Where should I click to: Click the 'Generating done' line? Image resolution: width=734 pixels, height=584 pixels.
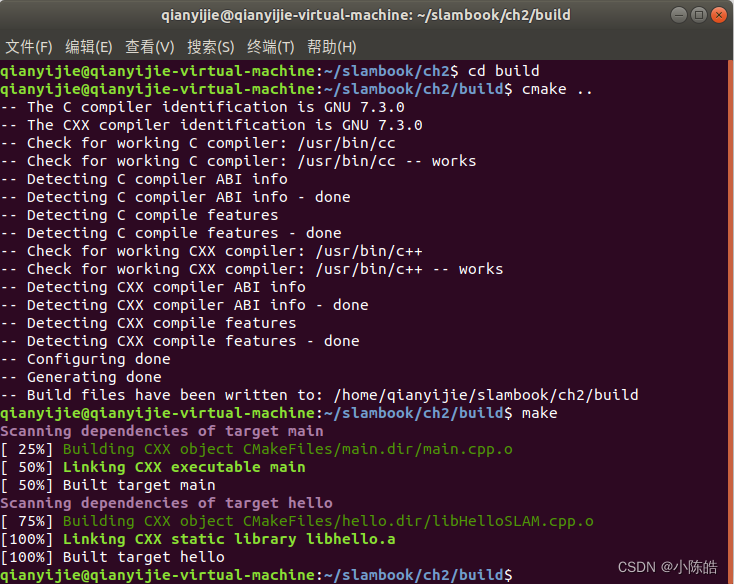click(x=81, y=377)
